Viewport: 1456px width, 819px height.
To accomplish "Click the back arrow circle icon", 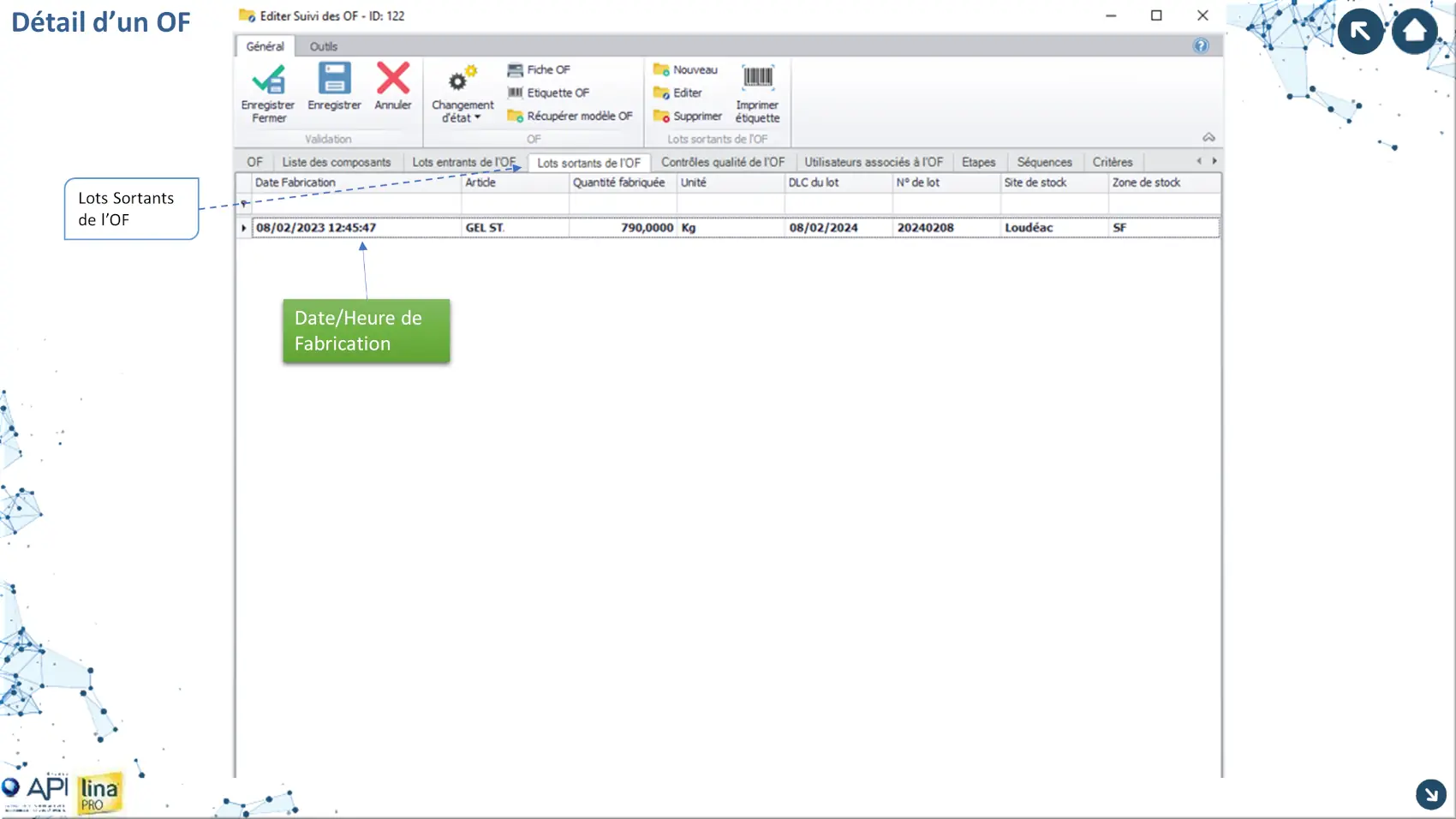I will 1360,32.
